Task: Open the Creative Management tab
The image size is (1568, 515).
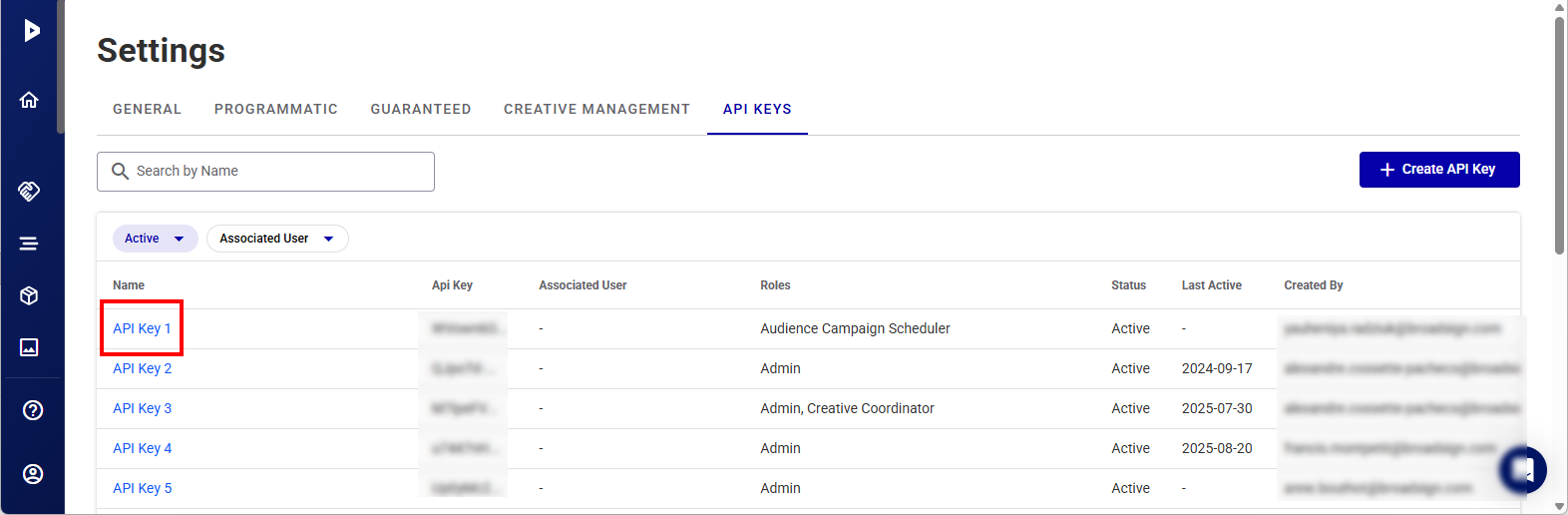Action: pyautogui.click(x=596, y=109)
